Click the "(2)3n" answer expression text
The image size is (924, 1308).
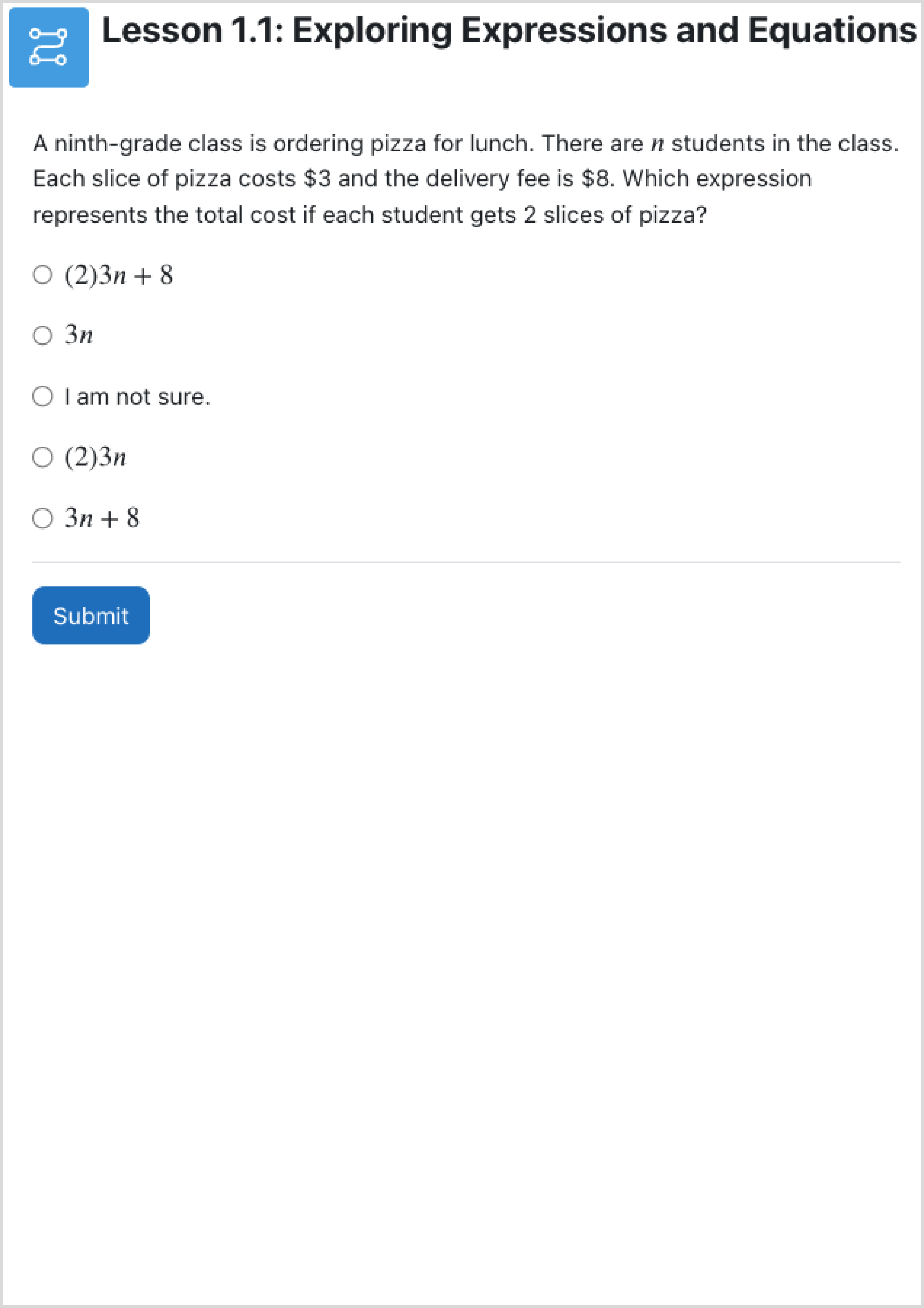95,457
